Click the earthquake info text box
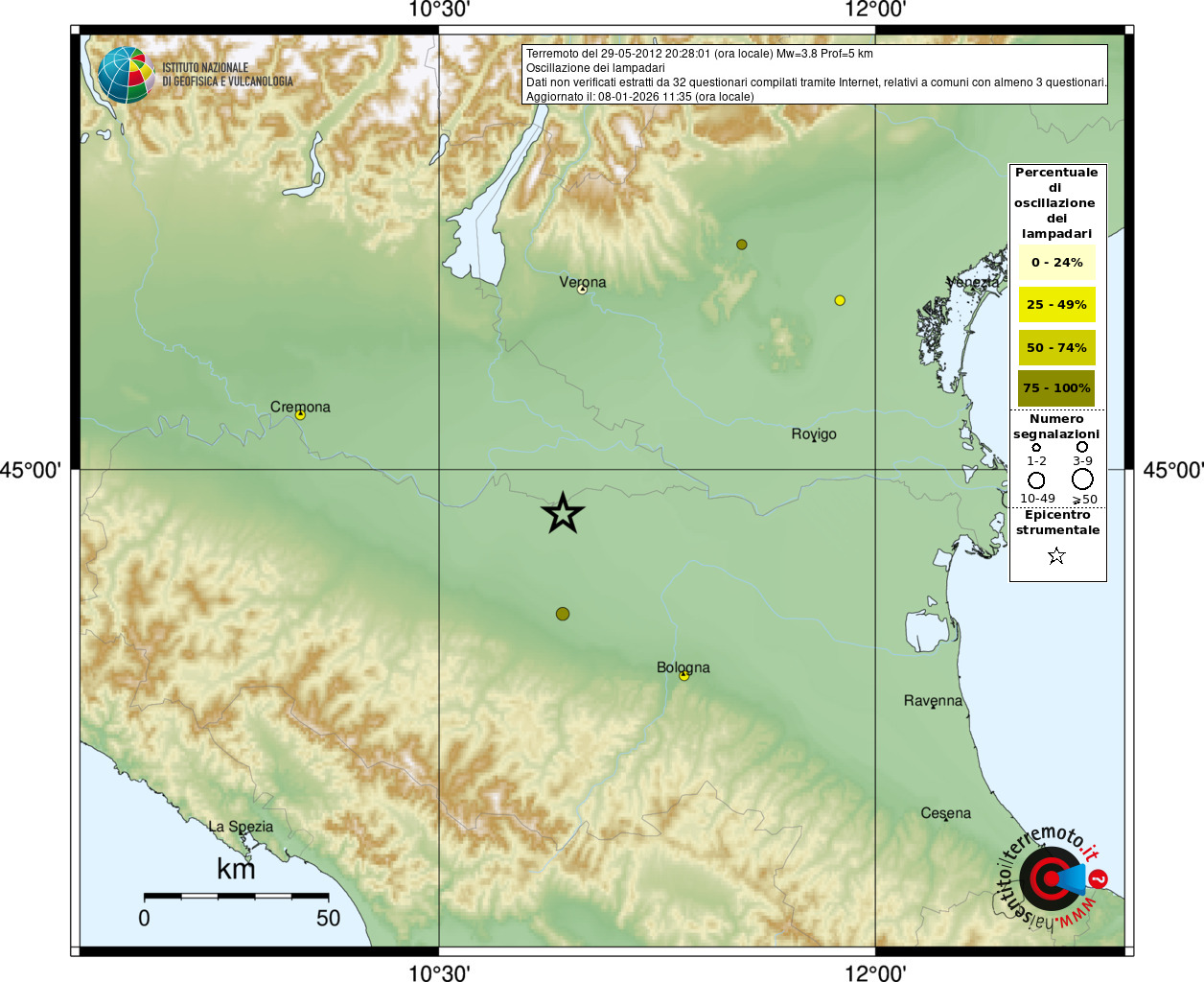 click(x=815, y=74)
